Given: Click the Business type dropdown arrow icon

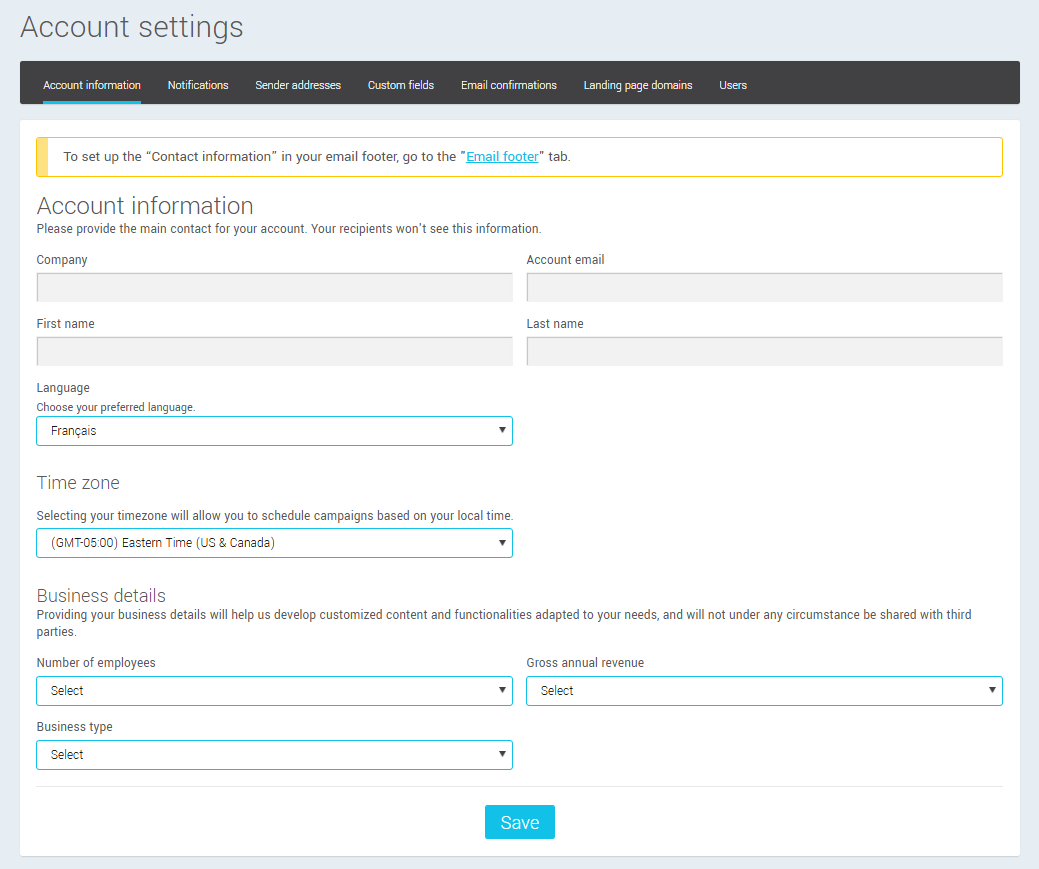Looking at the screenshot, I should (x=502, y=754).
